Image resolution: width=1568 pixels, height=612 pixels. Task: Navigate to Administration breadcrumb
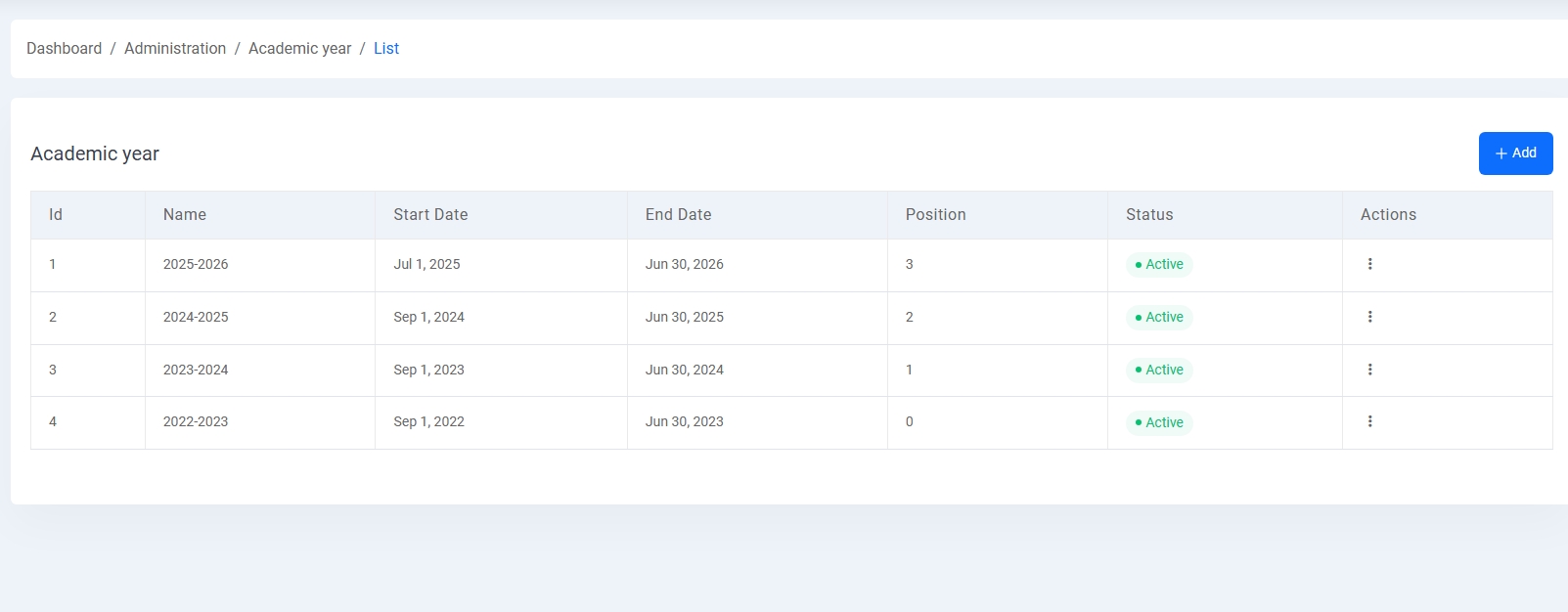(175, 49)
